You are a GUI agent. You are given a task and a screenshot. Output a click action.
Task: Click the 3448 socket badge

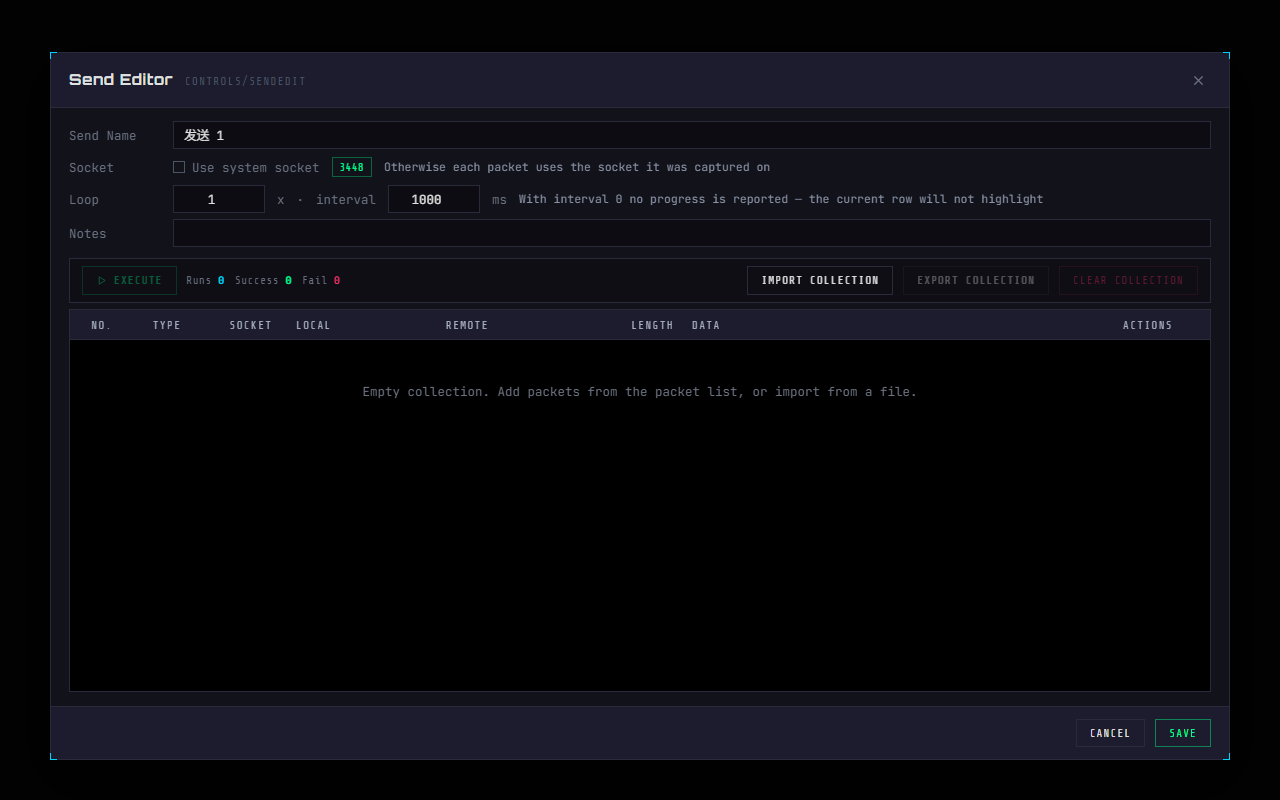[x=352, y=167]
